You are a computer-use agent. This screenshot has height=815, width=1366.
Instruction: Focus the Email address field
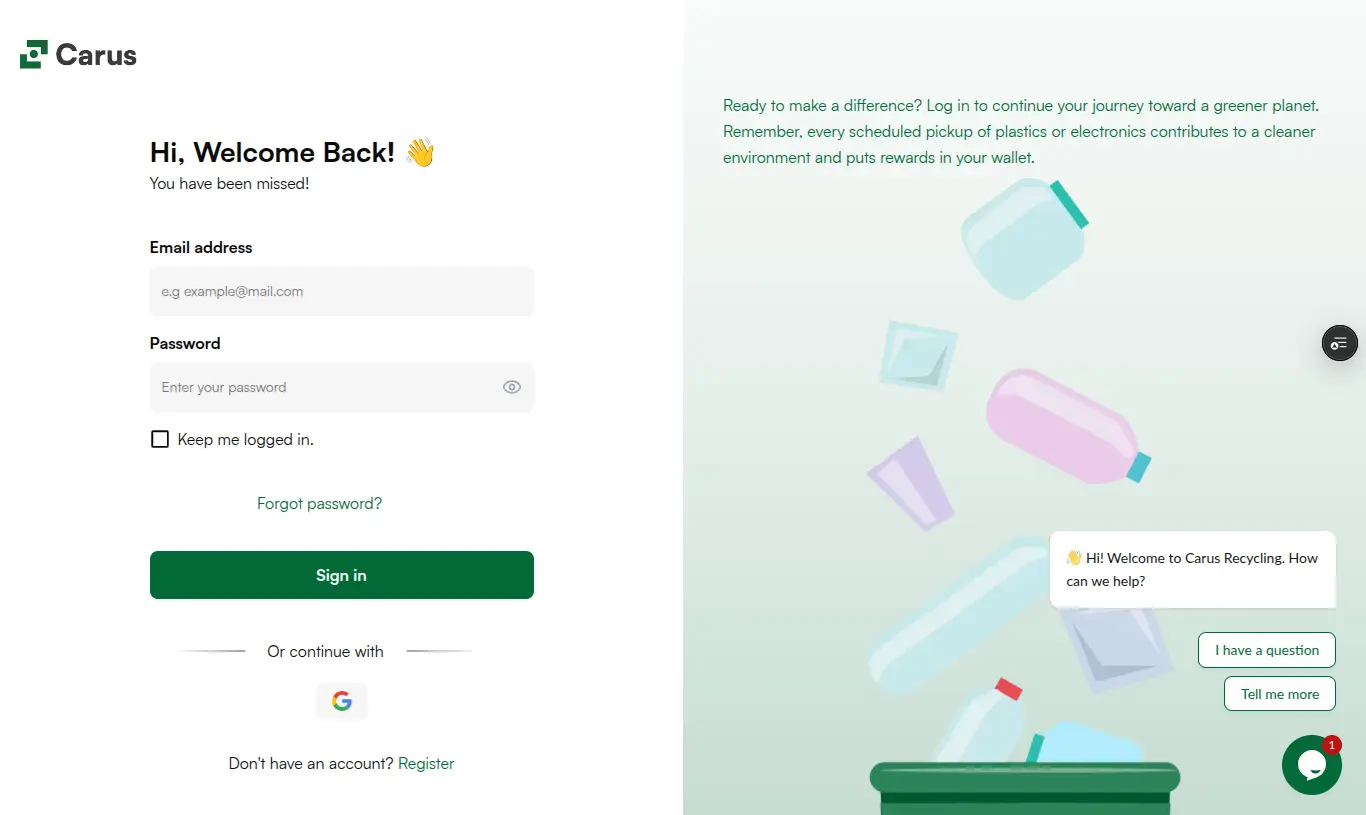pos(342,291)
